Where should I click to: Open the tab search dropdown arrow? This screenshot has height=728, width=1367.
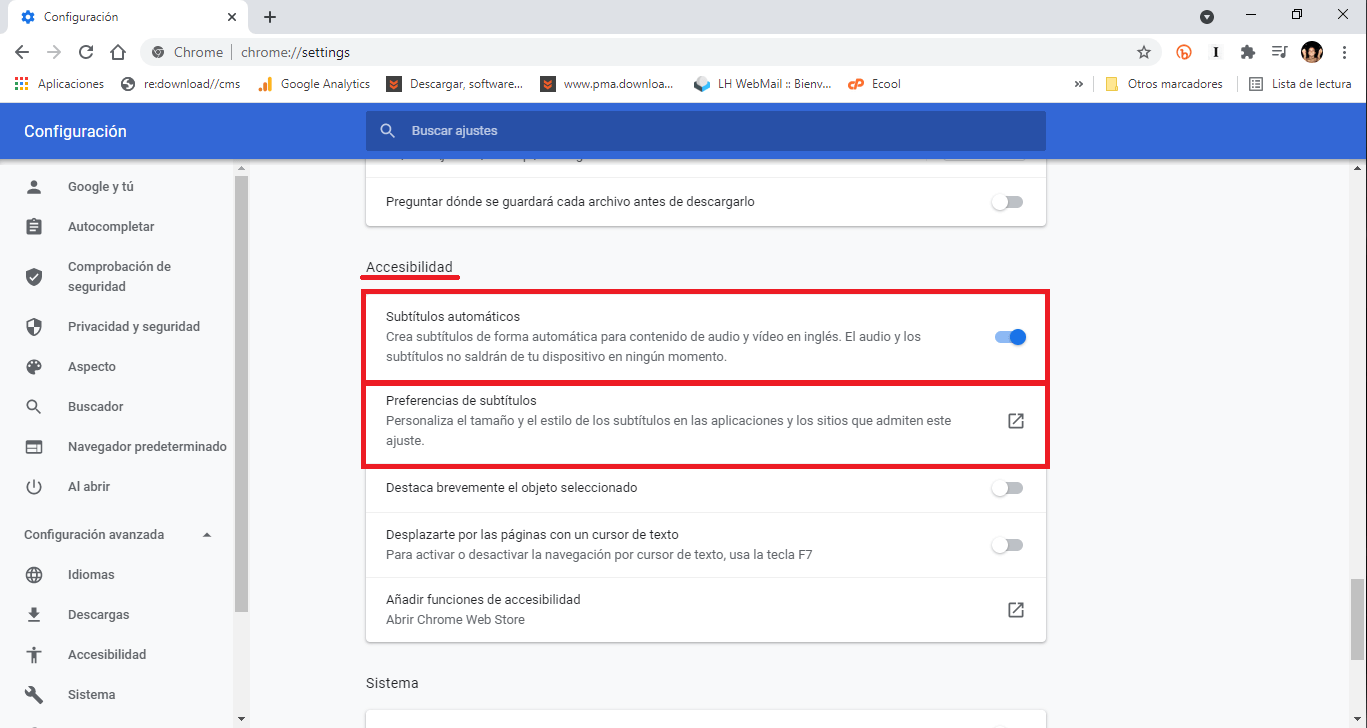pos(1207,17)
